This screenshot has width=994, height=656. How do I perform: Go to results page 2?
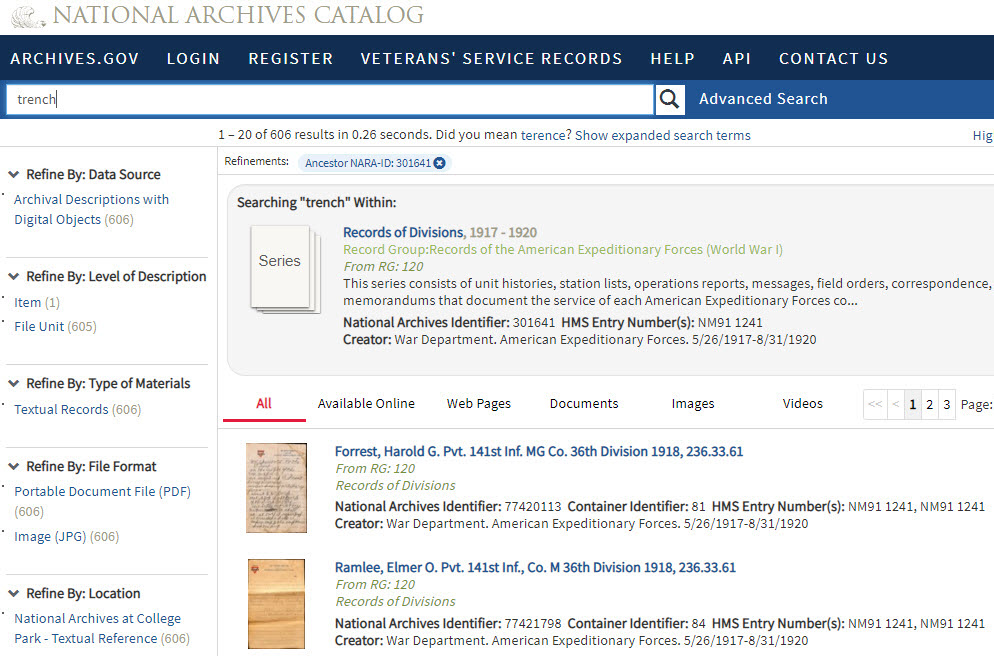click(x=930, y=404)
